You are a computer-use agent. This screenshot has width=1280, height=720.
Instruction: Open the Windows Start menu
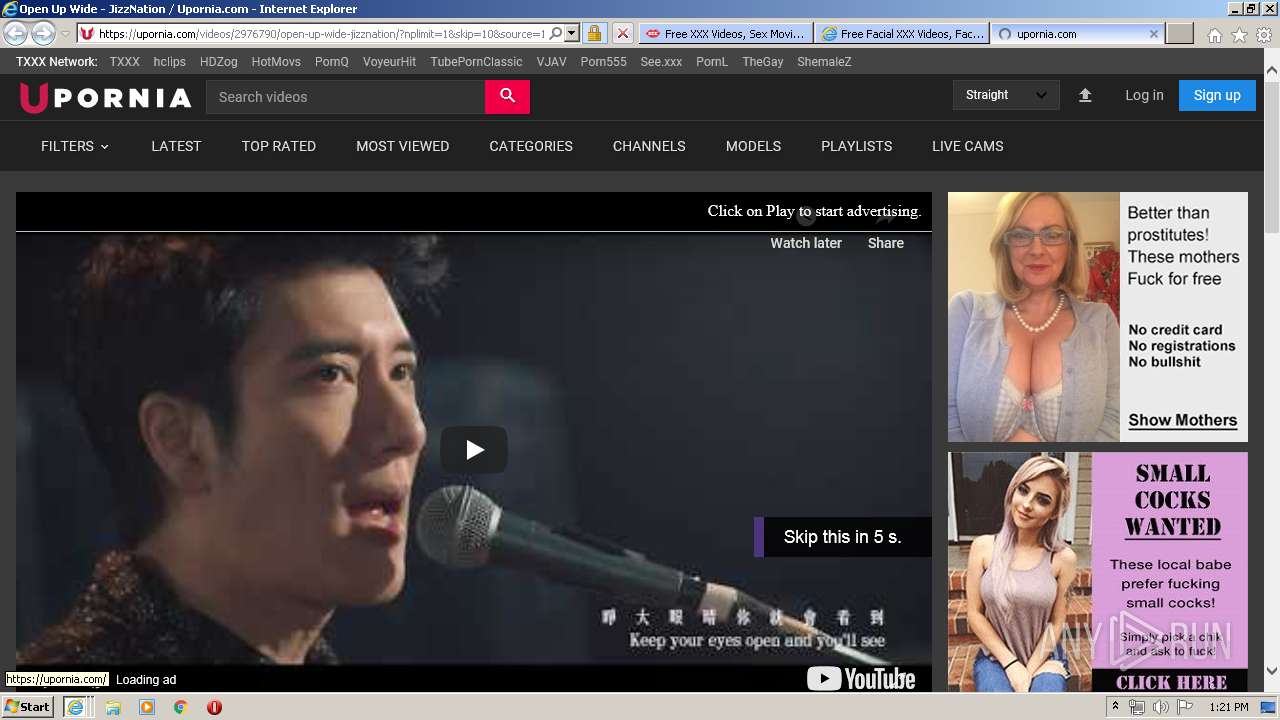pos(27,707)
